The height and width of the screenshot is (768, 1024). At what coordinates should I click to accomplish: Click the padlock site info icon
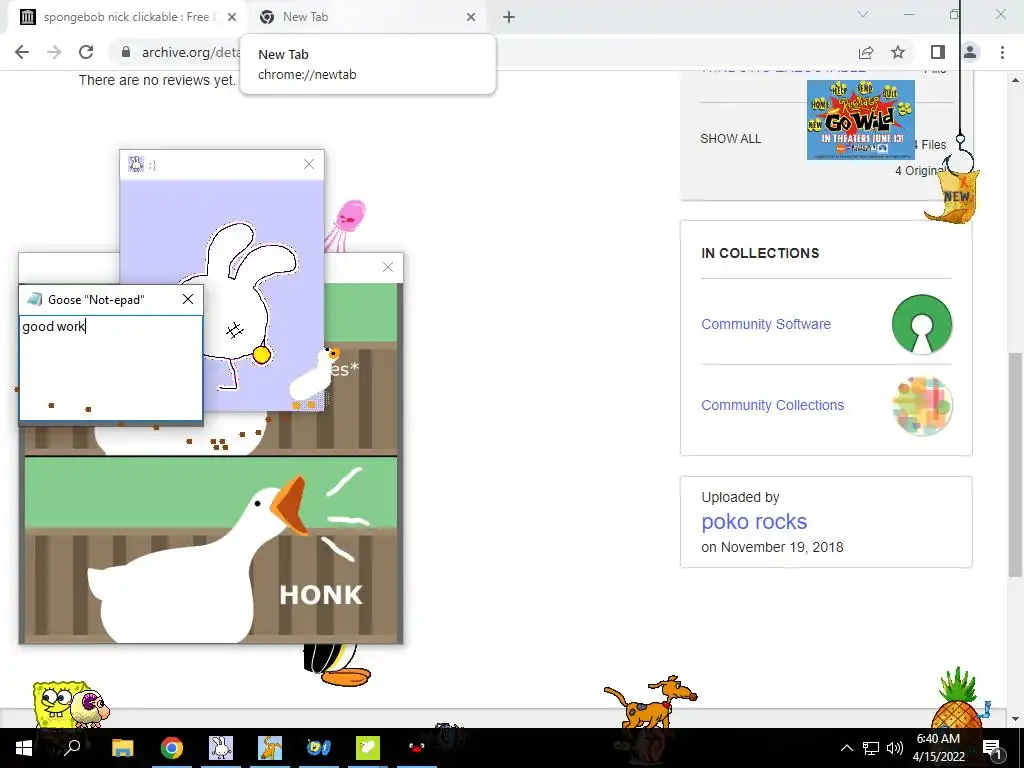[126, 52]
